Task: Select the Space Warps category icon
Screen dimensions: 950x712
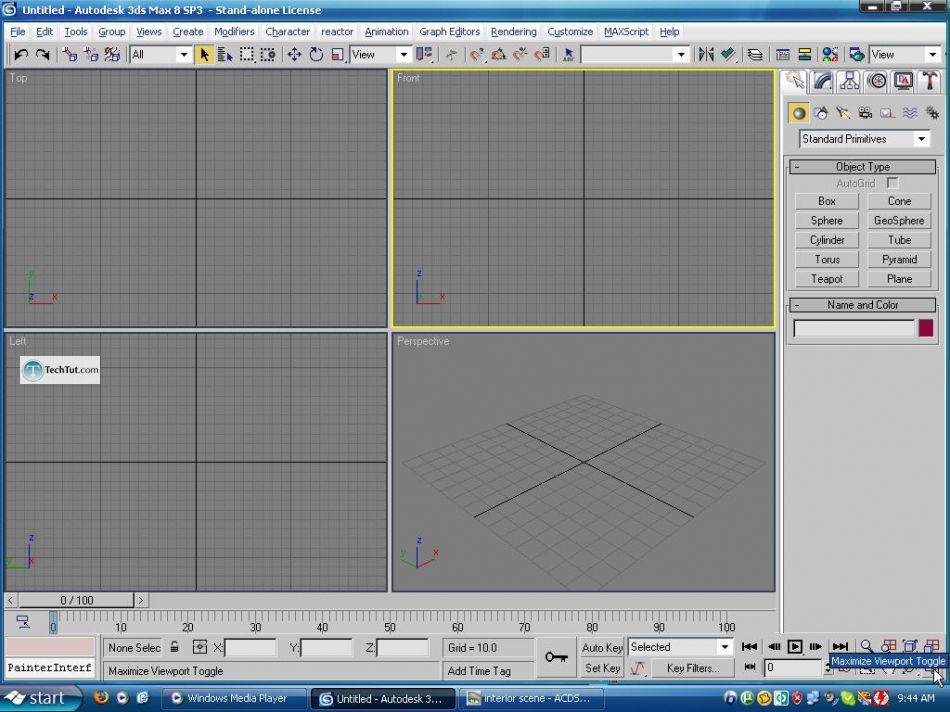Action: pyautogui.click(x=909, y=113)
